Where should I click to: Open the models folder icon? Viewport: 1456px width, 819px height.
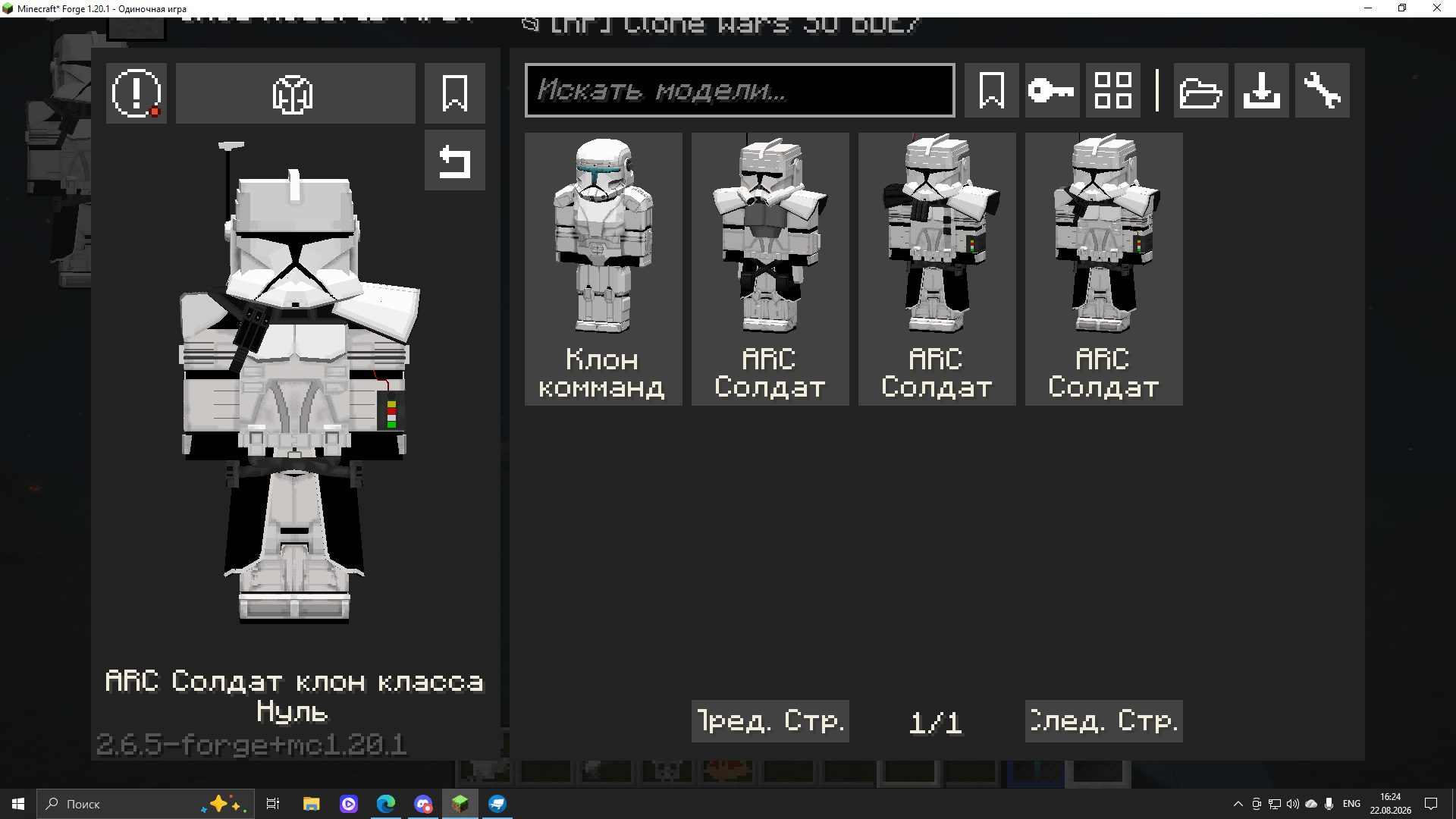tap(1201, 90)
